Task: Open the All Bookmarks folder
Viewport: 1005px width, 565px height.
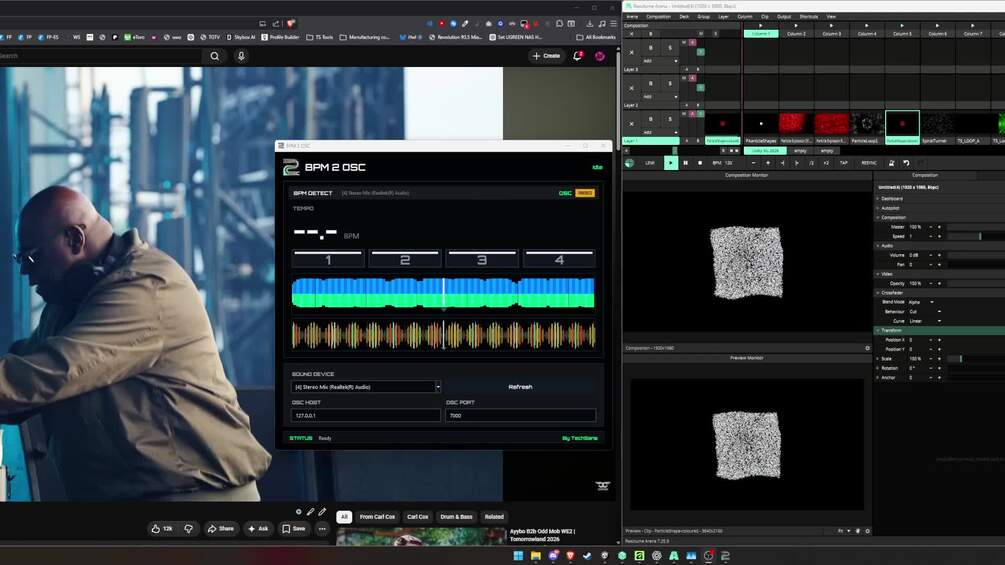Action: 596,37
